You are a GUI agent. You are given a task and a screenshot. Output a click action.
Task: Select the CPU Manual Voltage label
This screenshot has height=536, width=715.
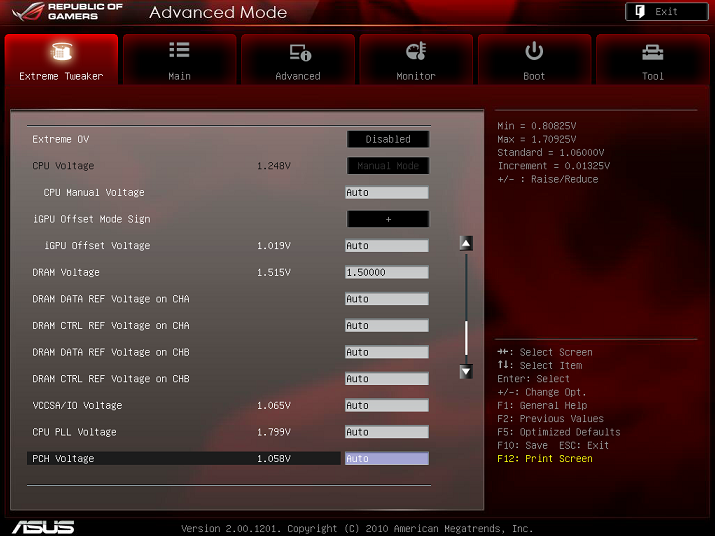click(94, 193)
